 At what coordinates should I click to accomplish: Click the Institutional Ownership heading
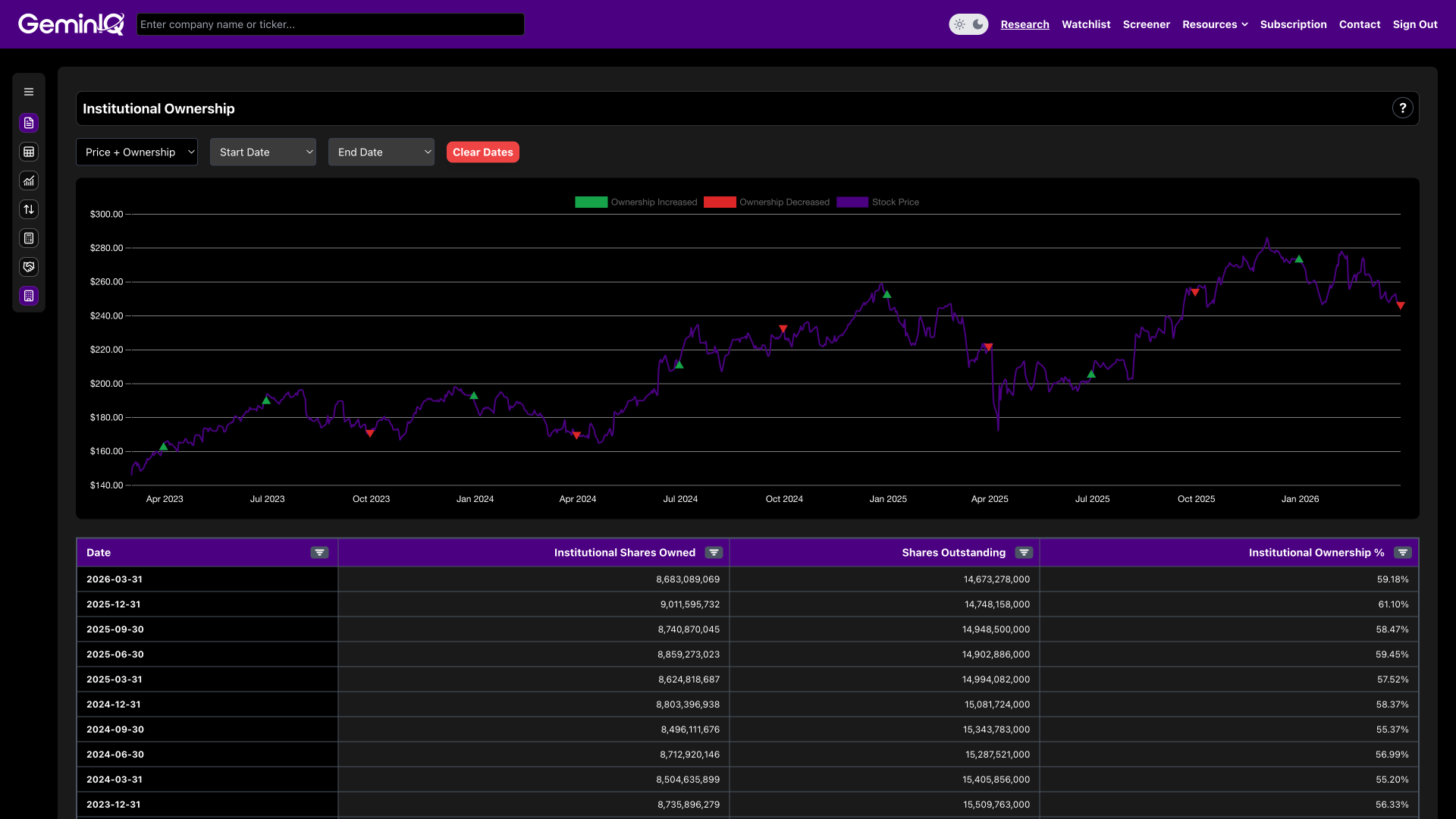click(x=158, y=108)
